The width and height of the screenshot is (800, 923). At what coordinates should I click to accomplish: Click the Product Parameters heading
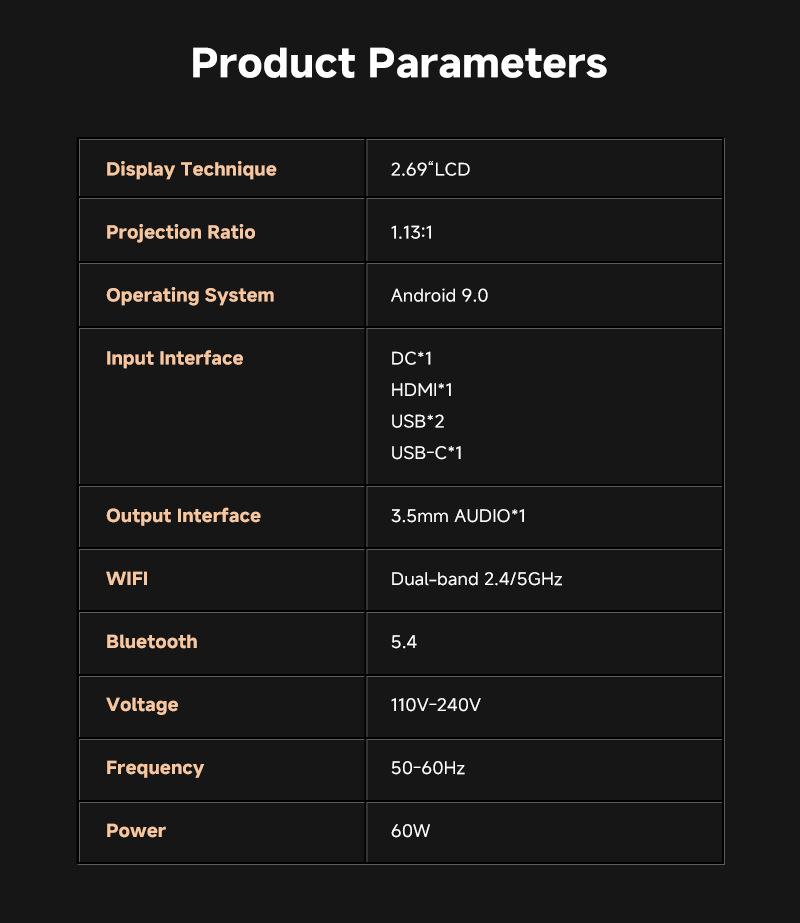(399, 63)
